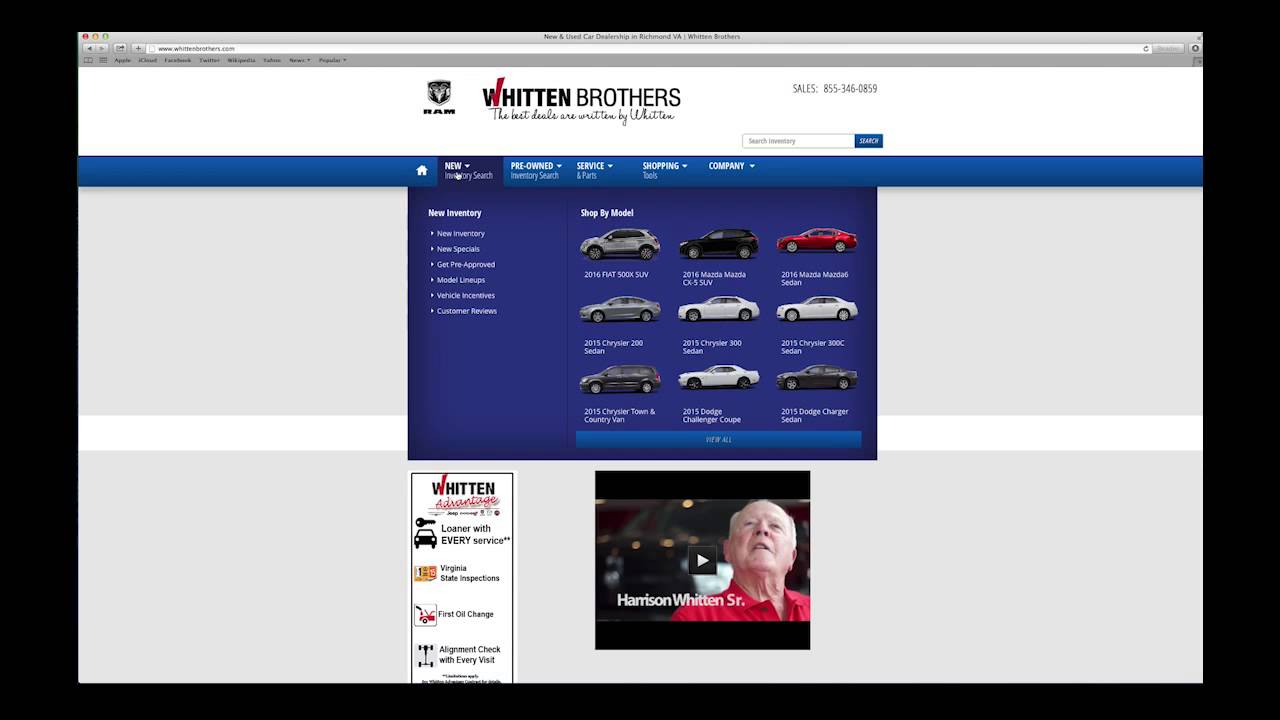Select the 2016 Mazda Mazda6 Sedan image
This screenshot has width=1280, height=720.
tap(817, 241)
